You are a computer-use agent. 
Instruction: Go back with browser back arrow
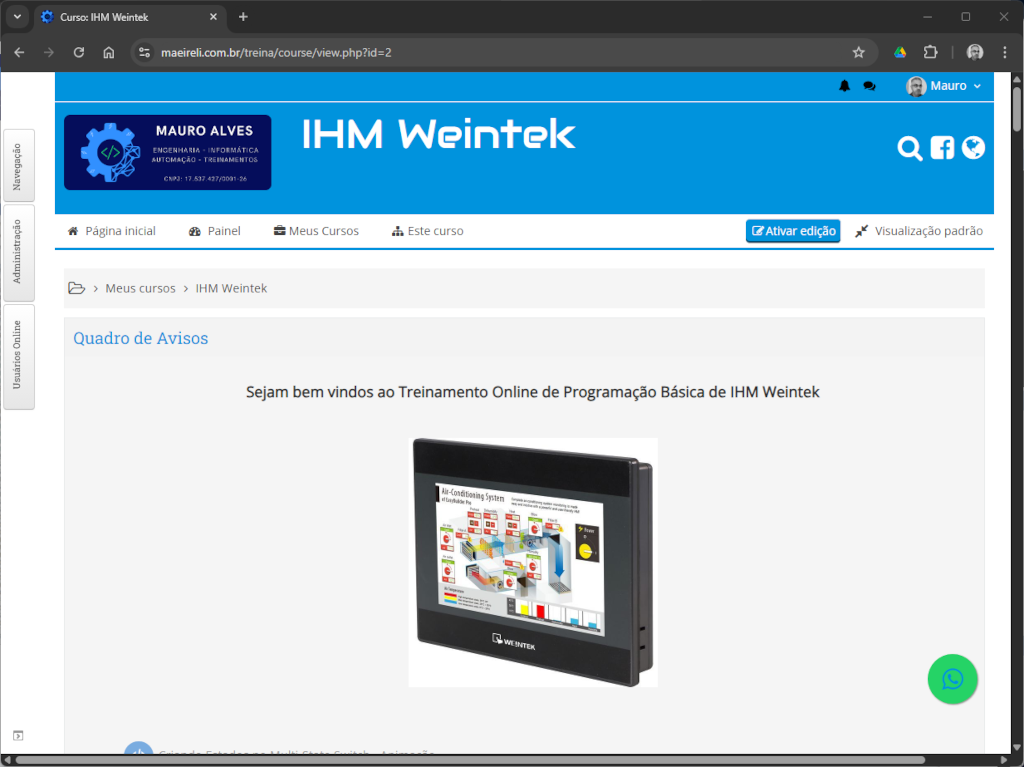tap(19, 52)
